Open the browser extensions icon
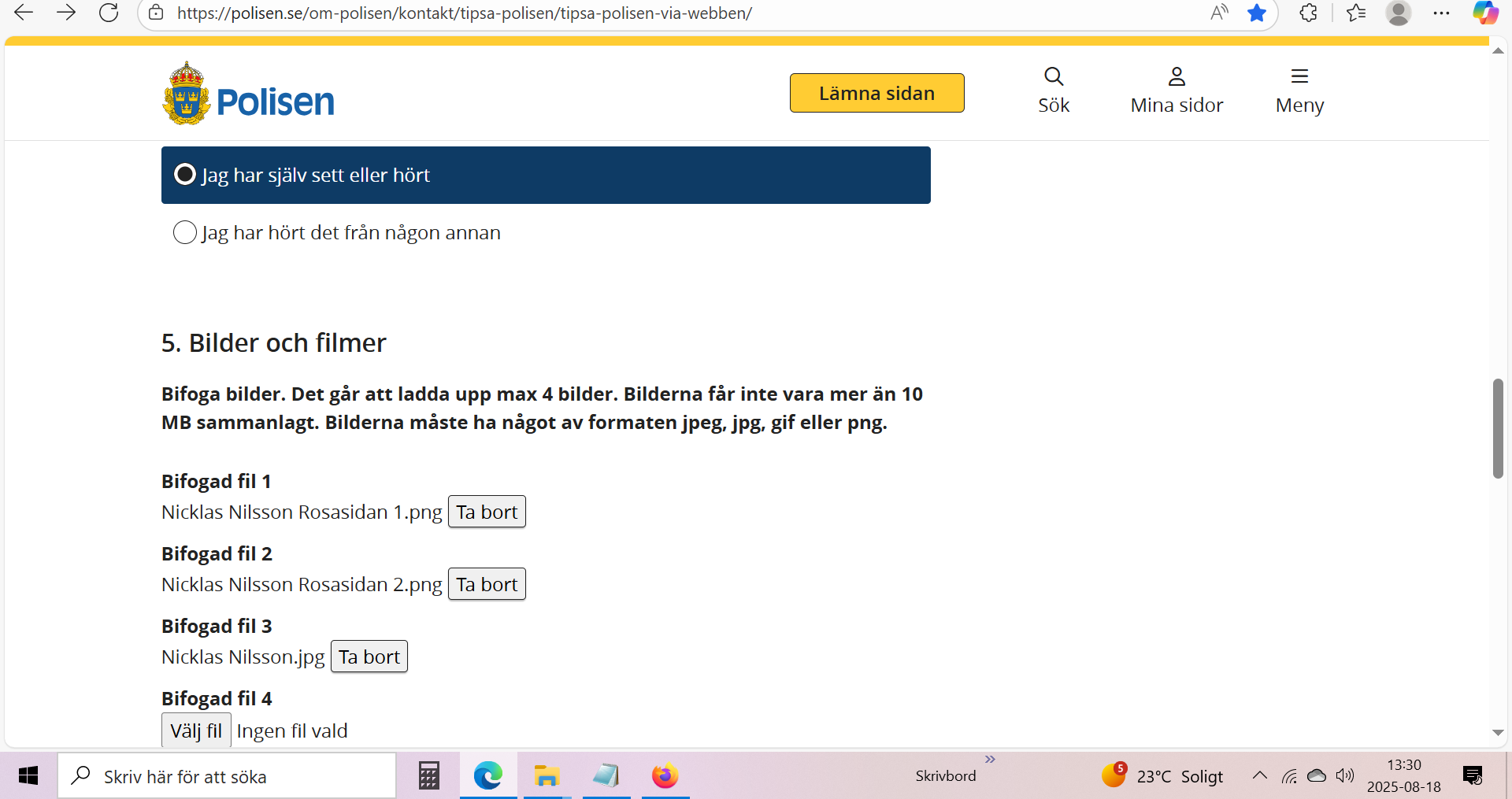The height and width of the screenshot is (799, 1512). (x=1308, y=13)
